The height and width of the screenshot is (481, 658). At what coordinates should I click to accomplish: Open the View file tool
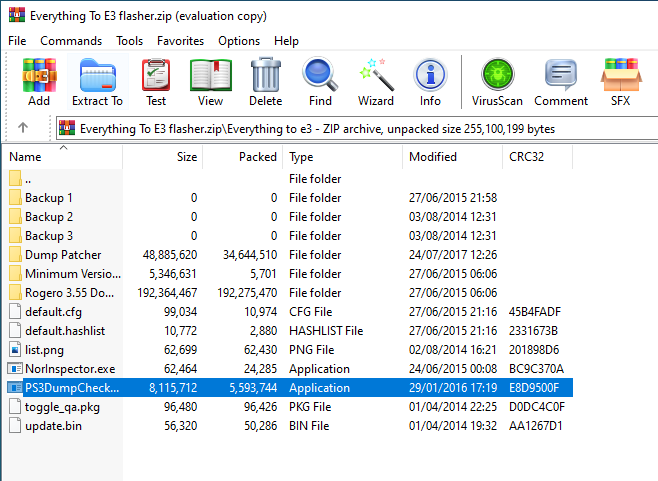coord(210,81)
